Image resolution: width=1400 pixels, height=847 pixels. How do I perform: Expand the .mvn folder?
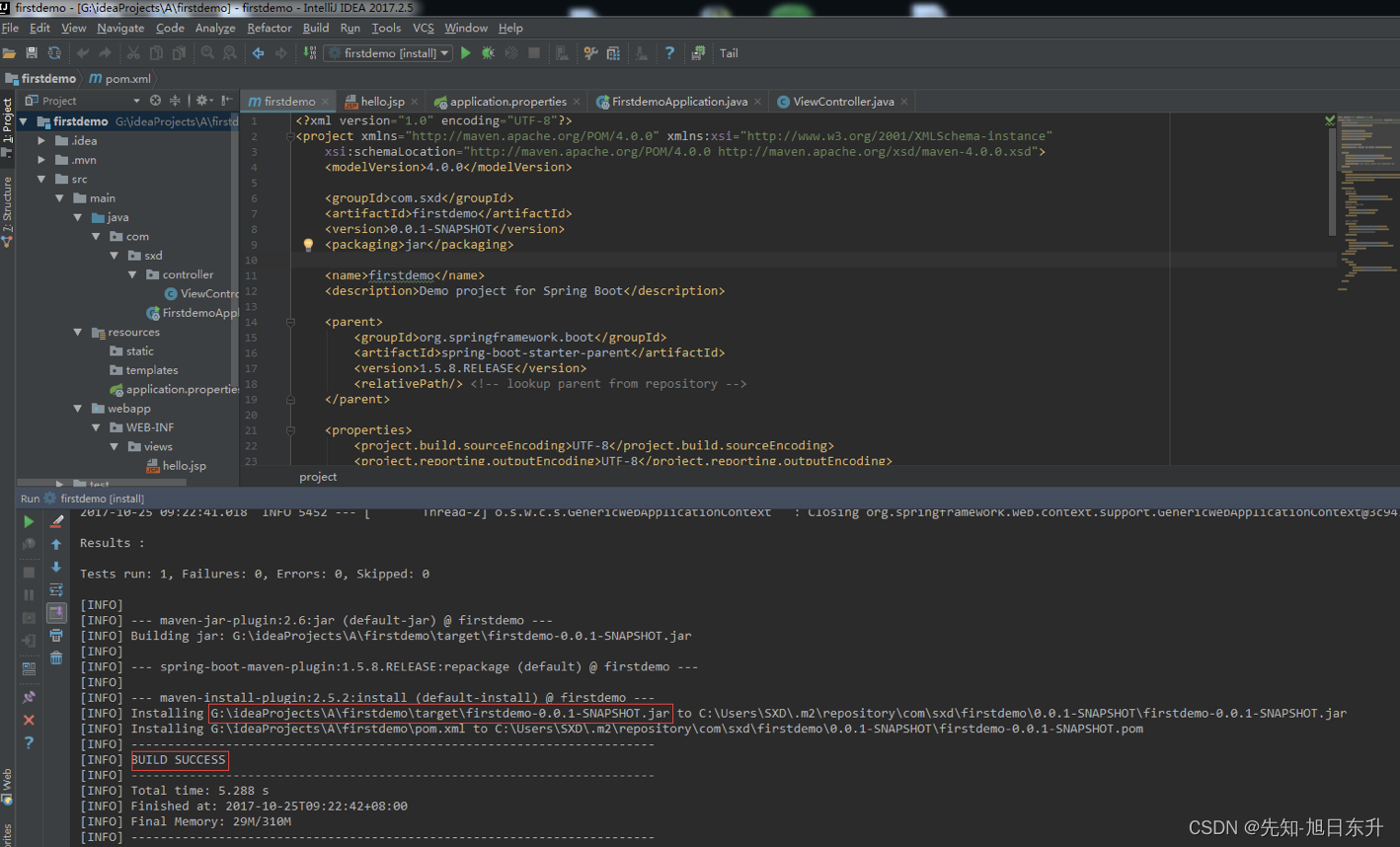(x=41, y=160)
